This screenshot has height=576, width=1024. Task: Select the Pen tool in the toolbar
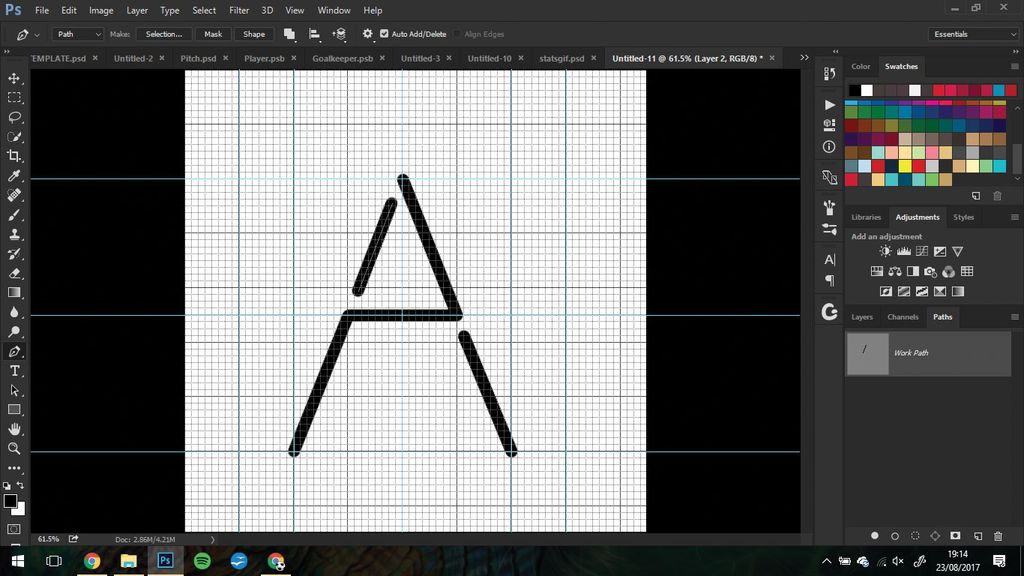tap(13, 351)
